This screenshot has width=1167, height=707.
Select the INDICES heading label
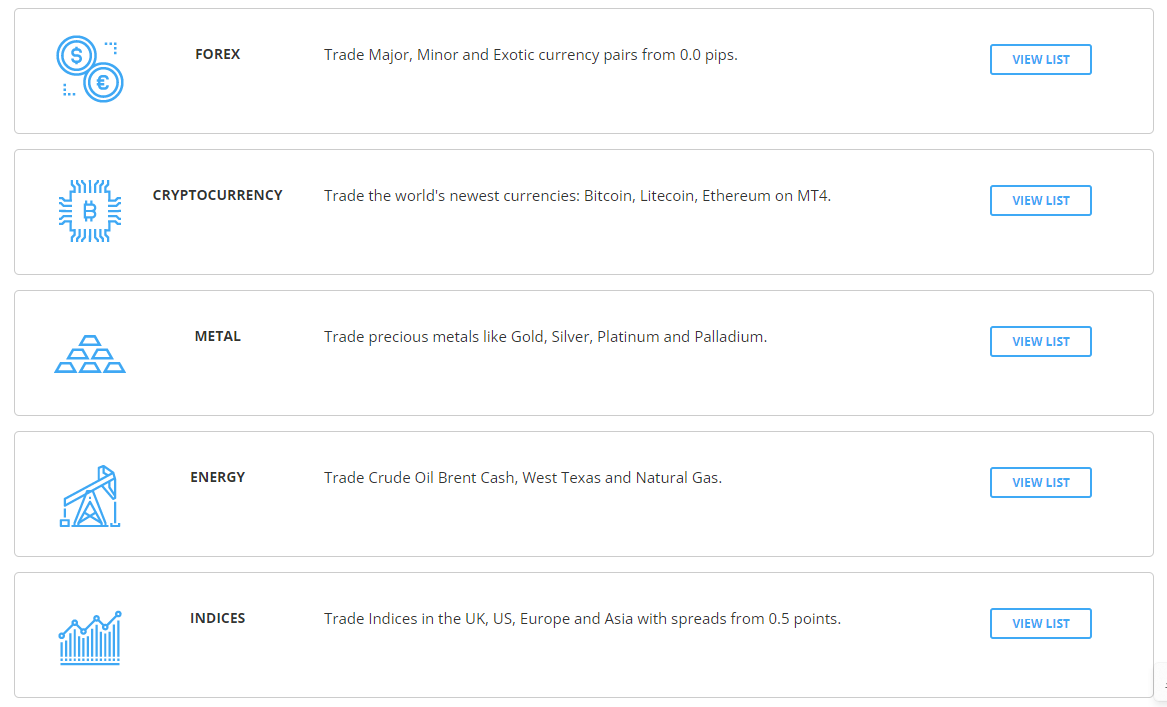(x=218, y=618)
